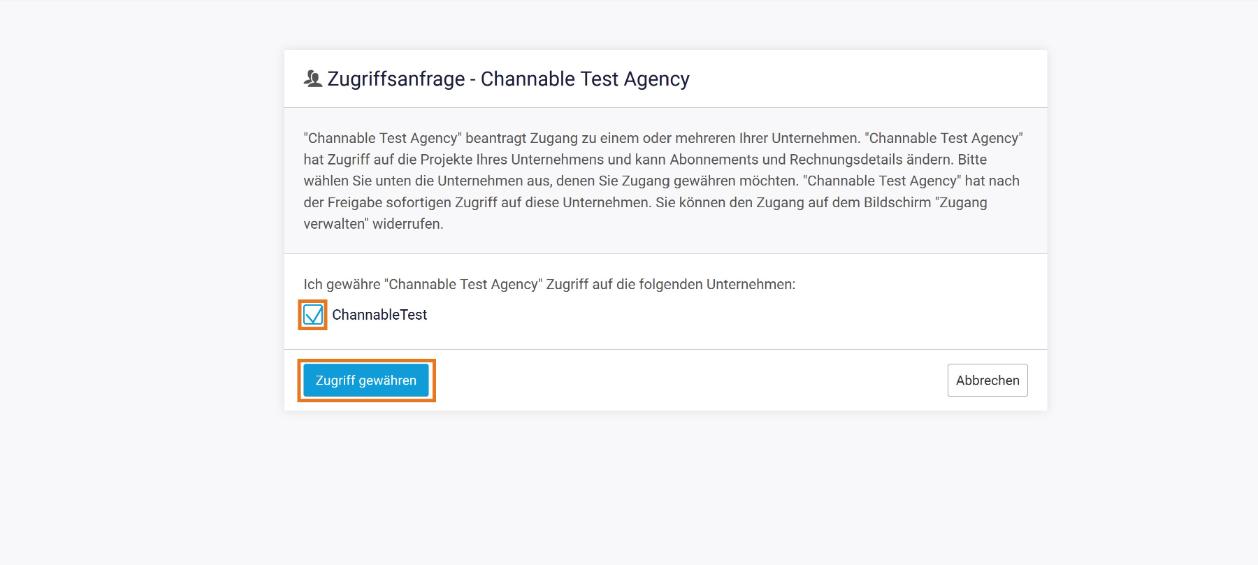Cancel the request with Abbrechen
1258x565 pixels.
pyautogui.click(x=987, y=380)
